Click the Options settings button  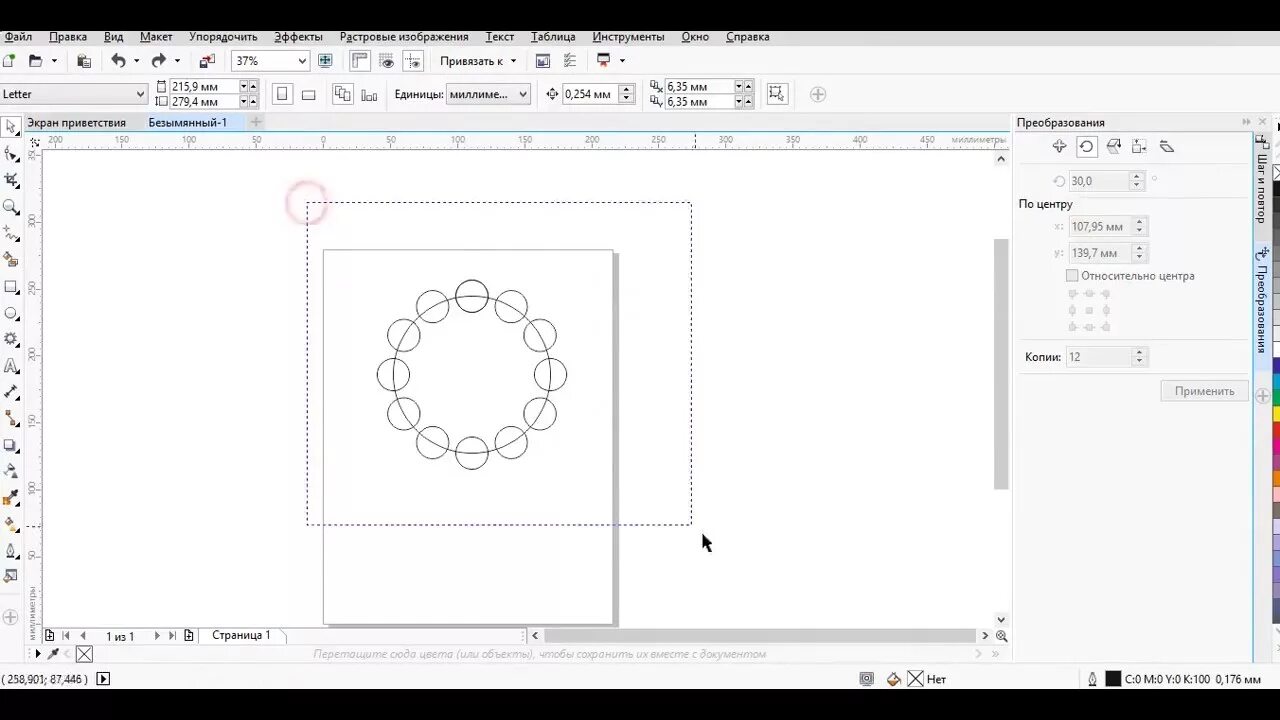(x=568, y=61)
